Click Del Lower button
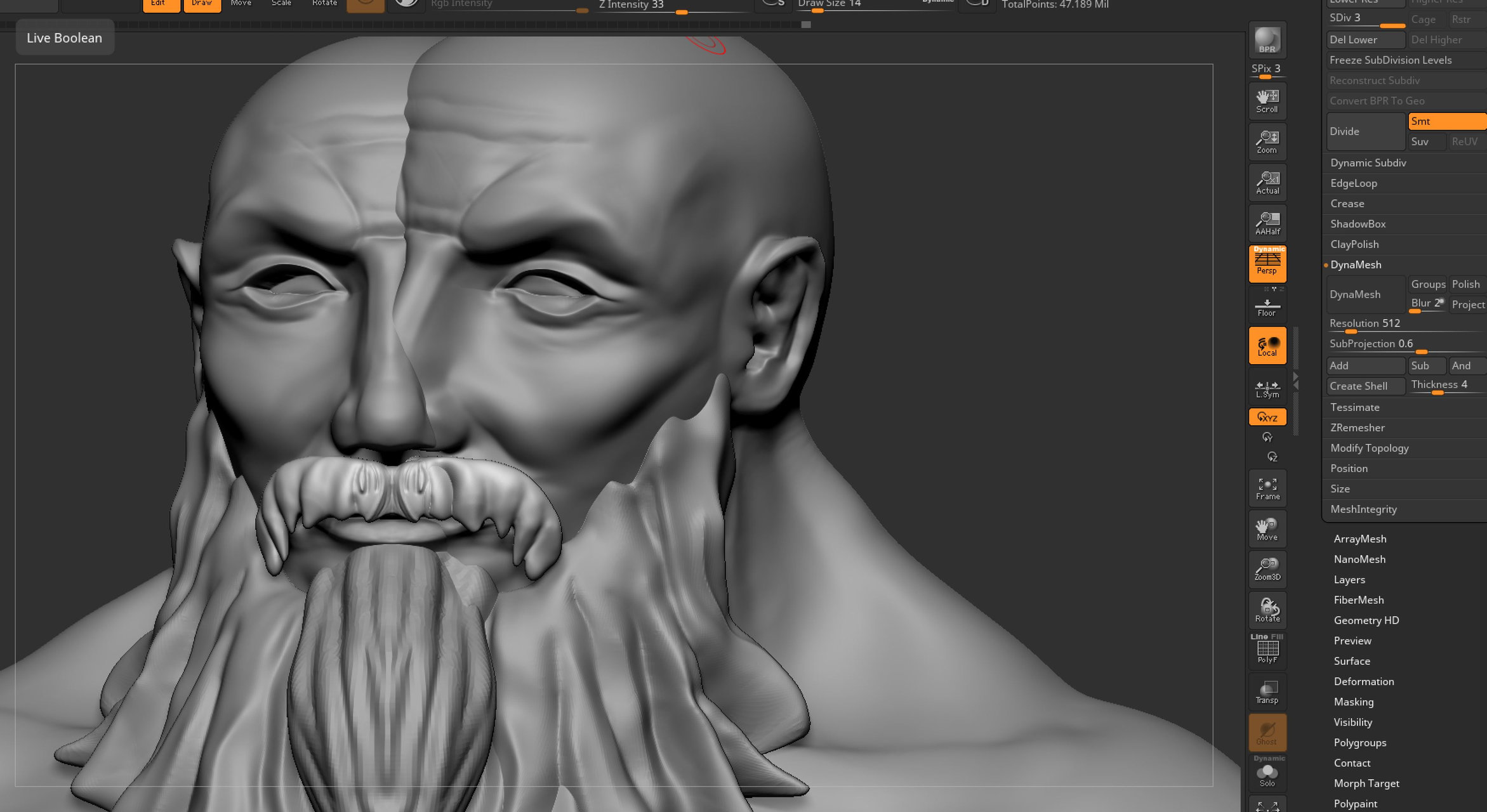 click(x=1365, y=39)
